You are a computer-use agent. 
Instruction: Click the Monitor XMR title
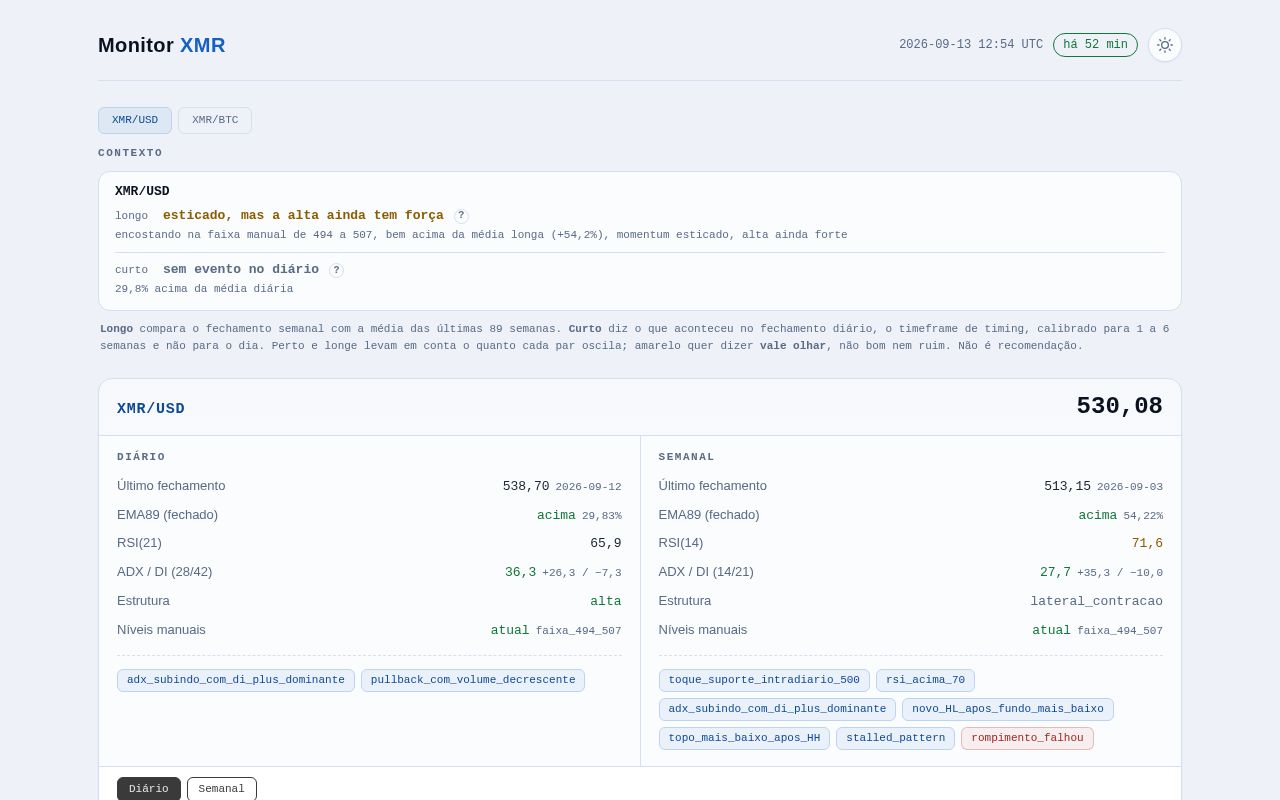(162, 45)
